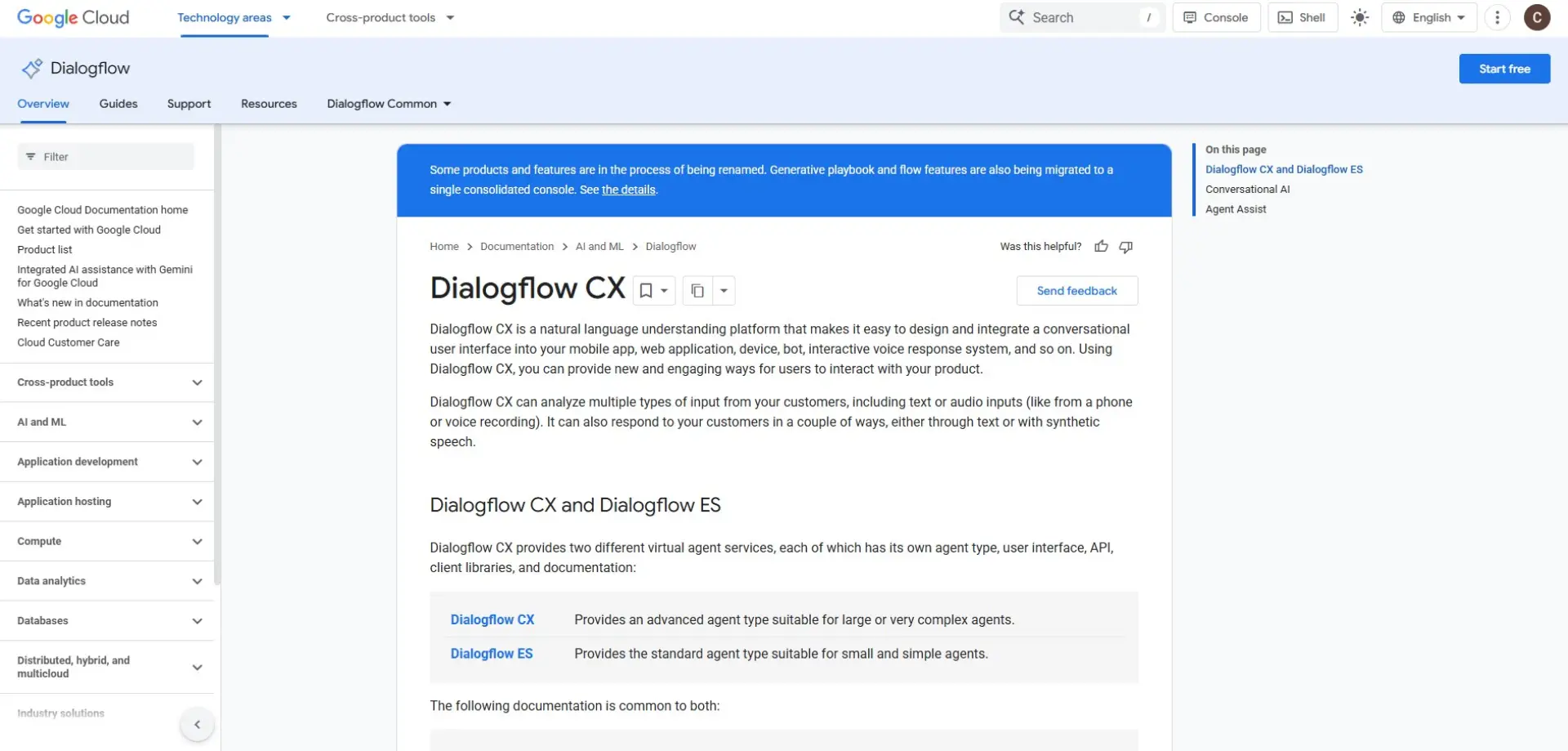Expand Distributed, hybrid, and multicloud section

(x=107, y=667)
